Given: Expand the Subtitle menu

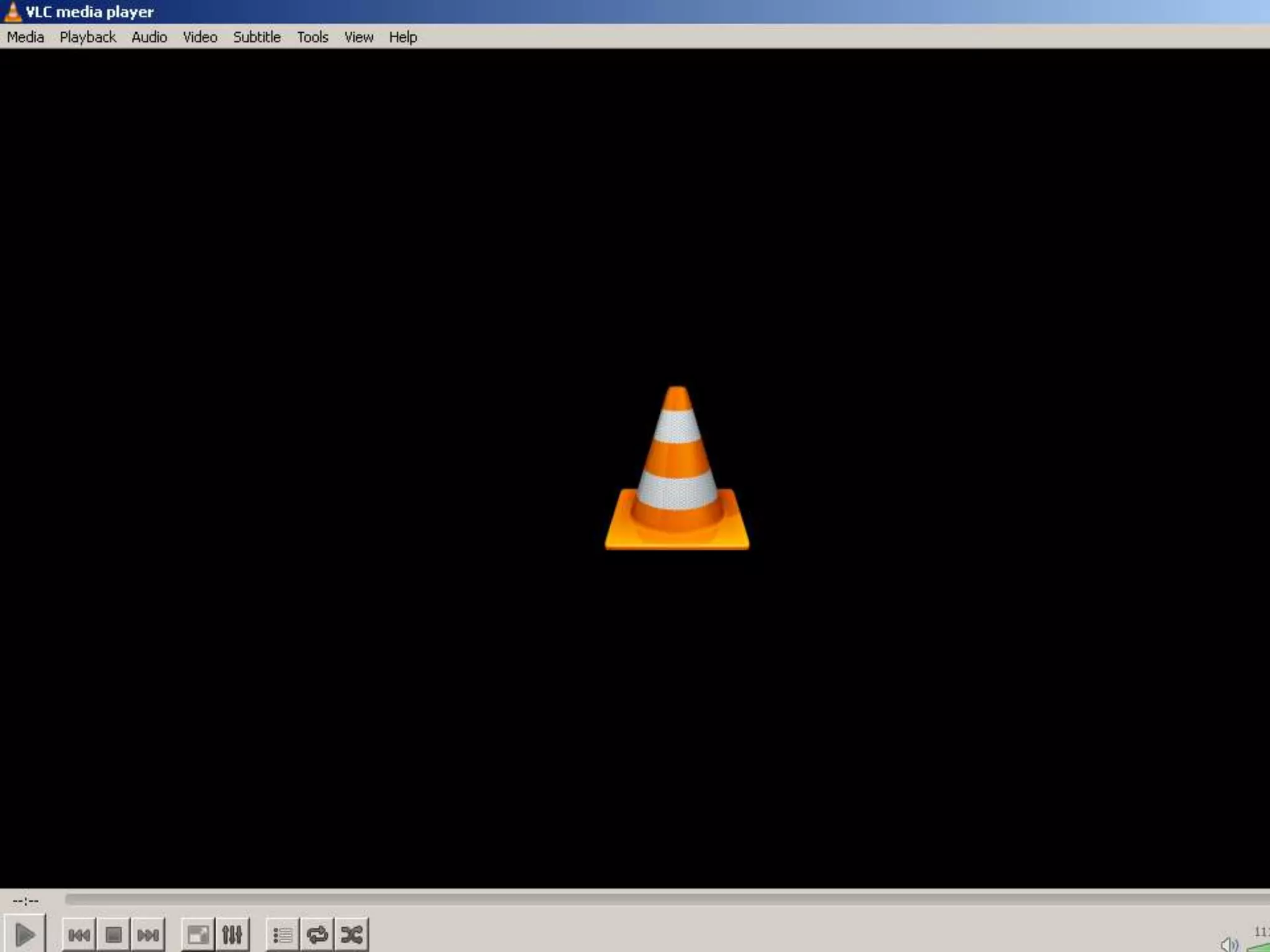Looking at the screenshot, I should tap(257, 37).
